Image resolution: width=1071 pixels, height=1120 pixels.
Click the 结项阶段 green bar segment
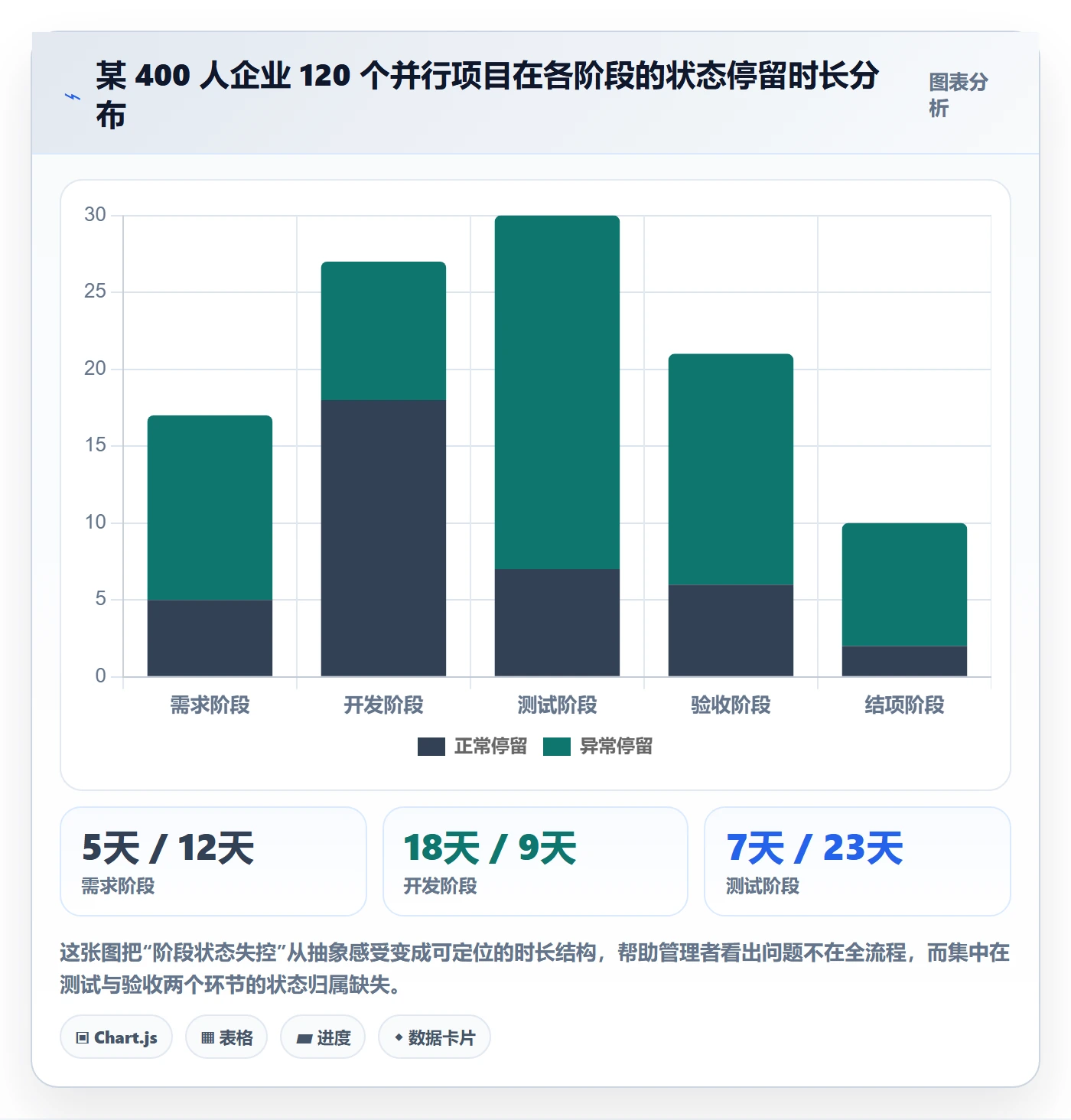click(x=904, y=584)
